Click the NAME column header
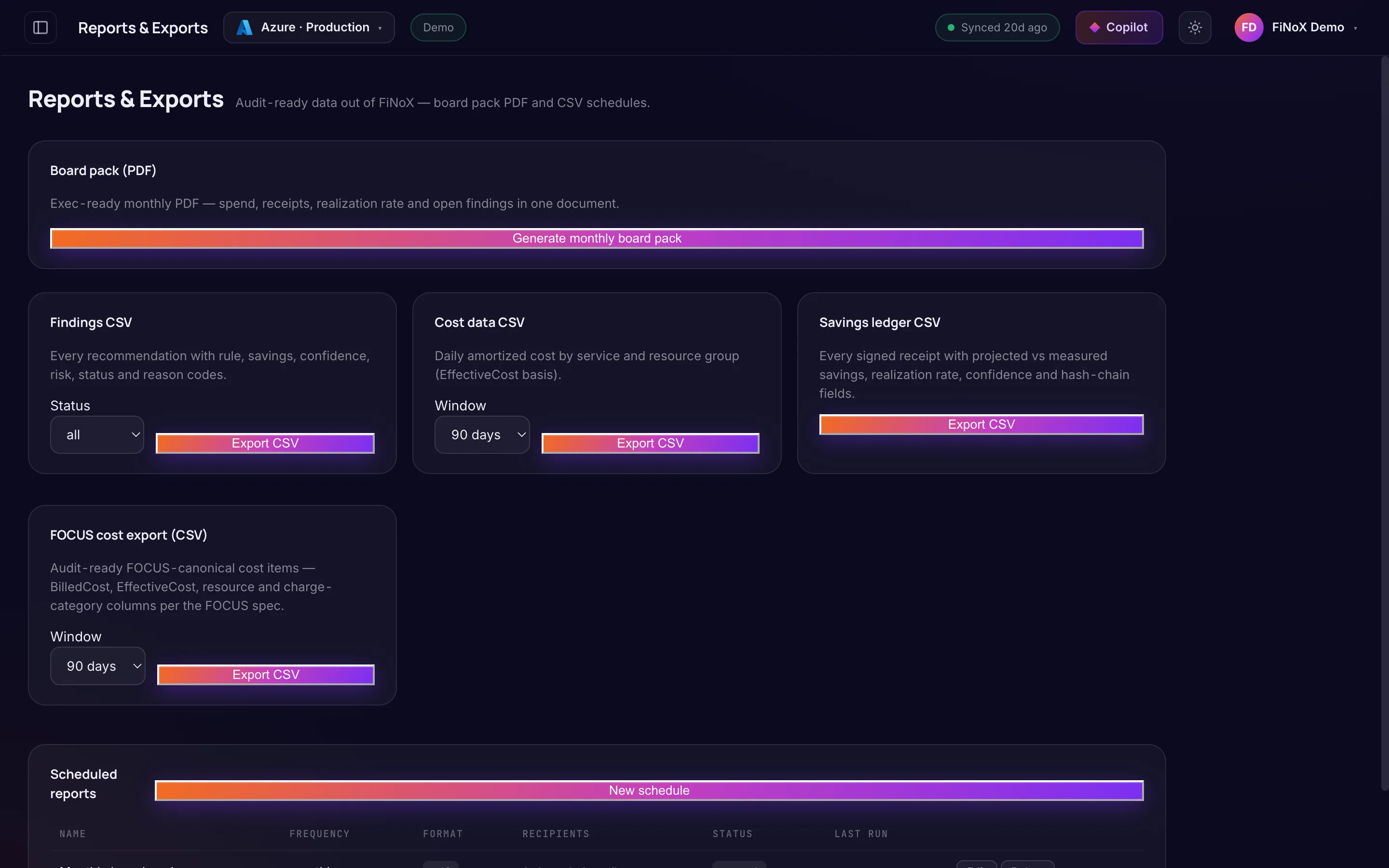Viewport: 1389px width, 868px height. [x=72, y=834]
